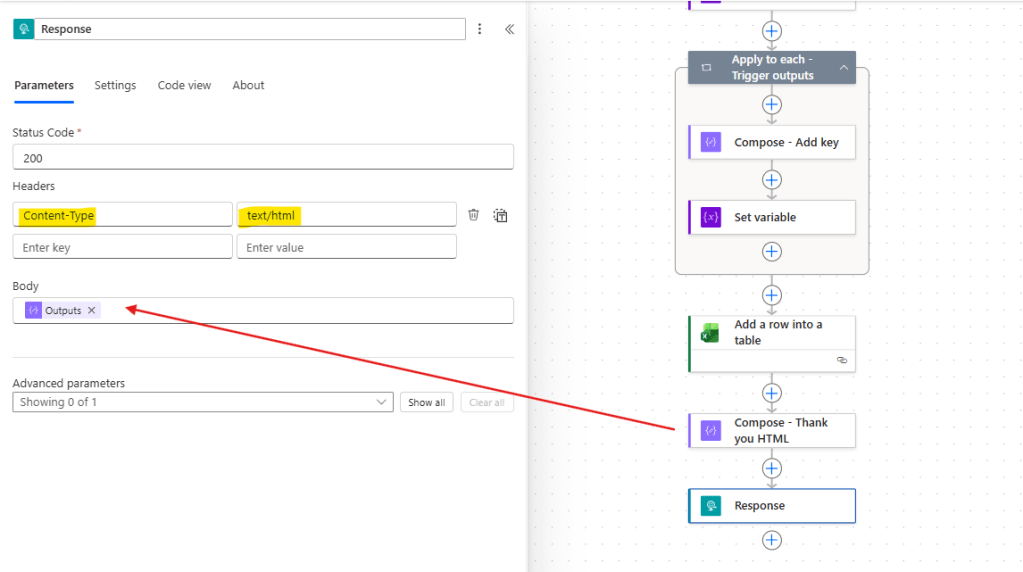Click the Excel icon on Add a row
The width and height of the screenshot is (1023, 572).
pyautogui.click(x=710, y=333)
